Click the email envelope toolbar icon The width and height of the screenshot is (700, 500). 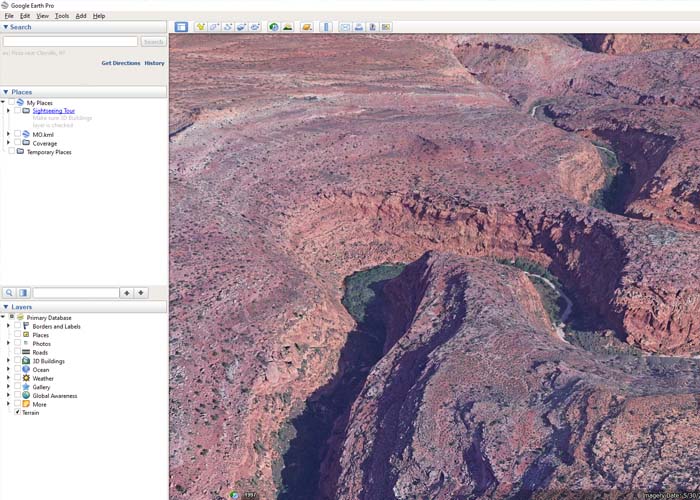click(345, 27)
